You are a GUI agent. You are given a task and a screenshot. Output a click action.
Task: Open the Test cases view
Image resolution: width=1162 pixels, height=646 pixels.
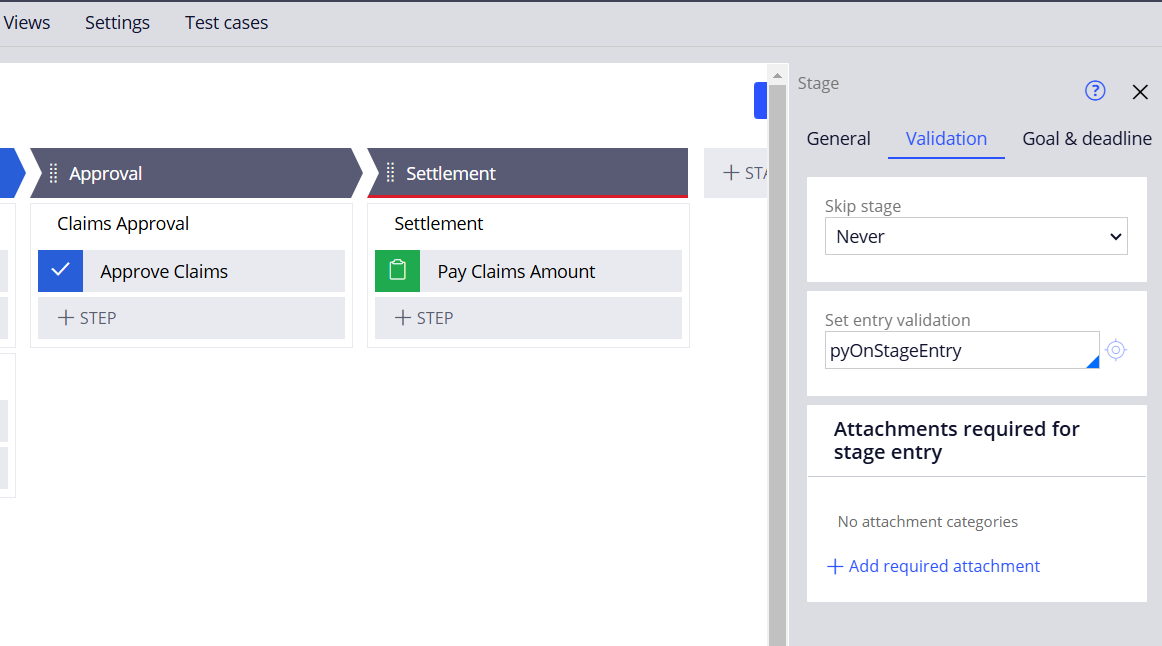coord(226,22)
